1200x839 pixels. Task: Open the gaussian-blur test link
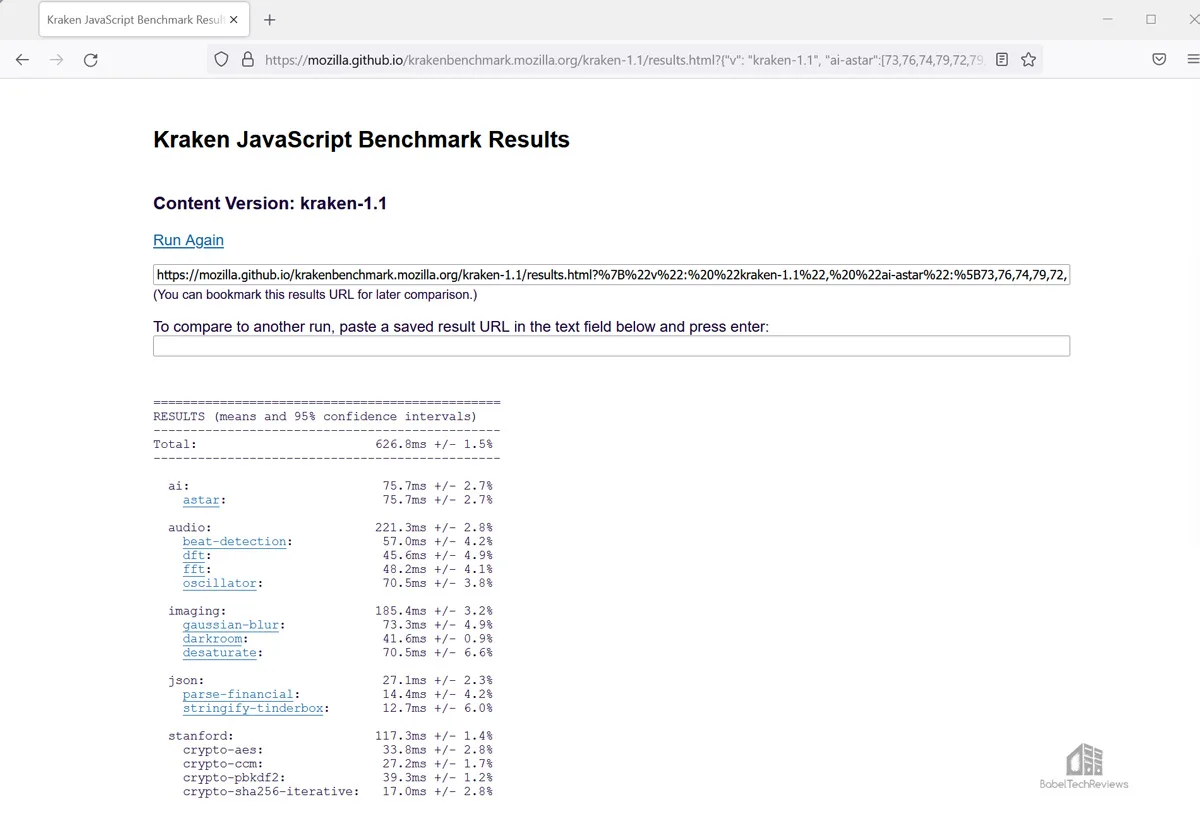click(x=230, y=625)
